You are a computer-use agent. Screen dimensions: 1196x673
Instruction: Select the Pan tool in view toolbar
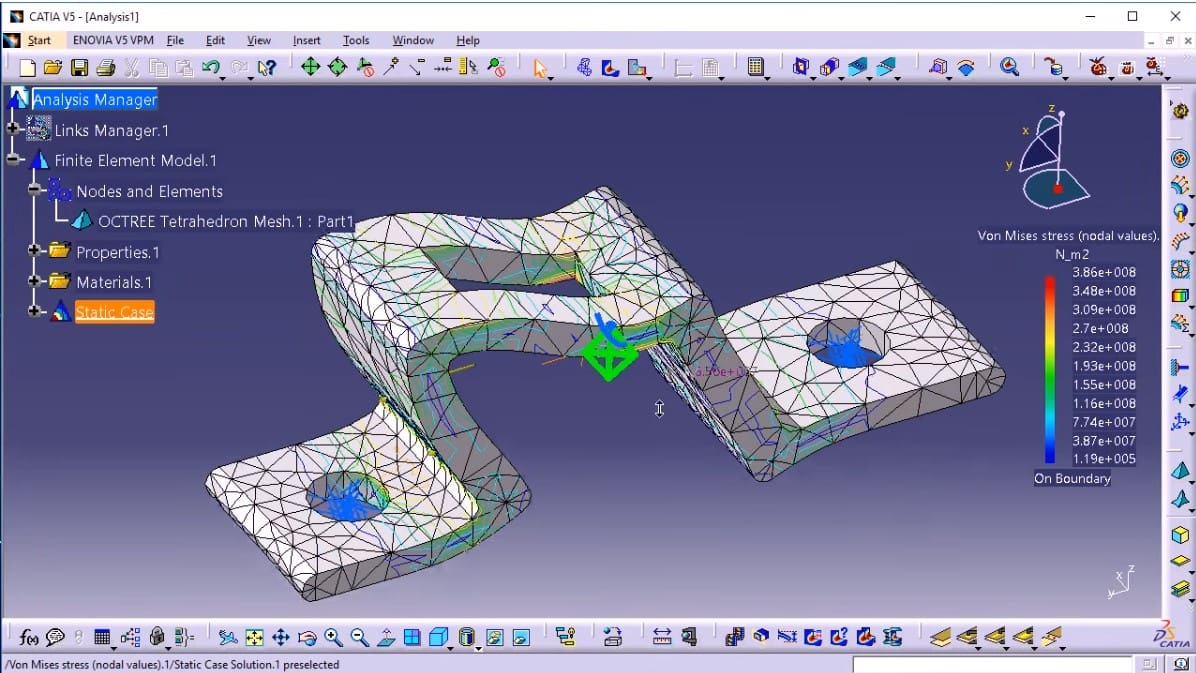(x=280, y=637)
